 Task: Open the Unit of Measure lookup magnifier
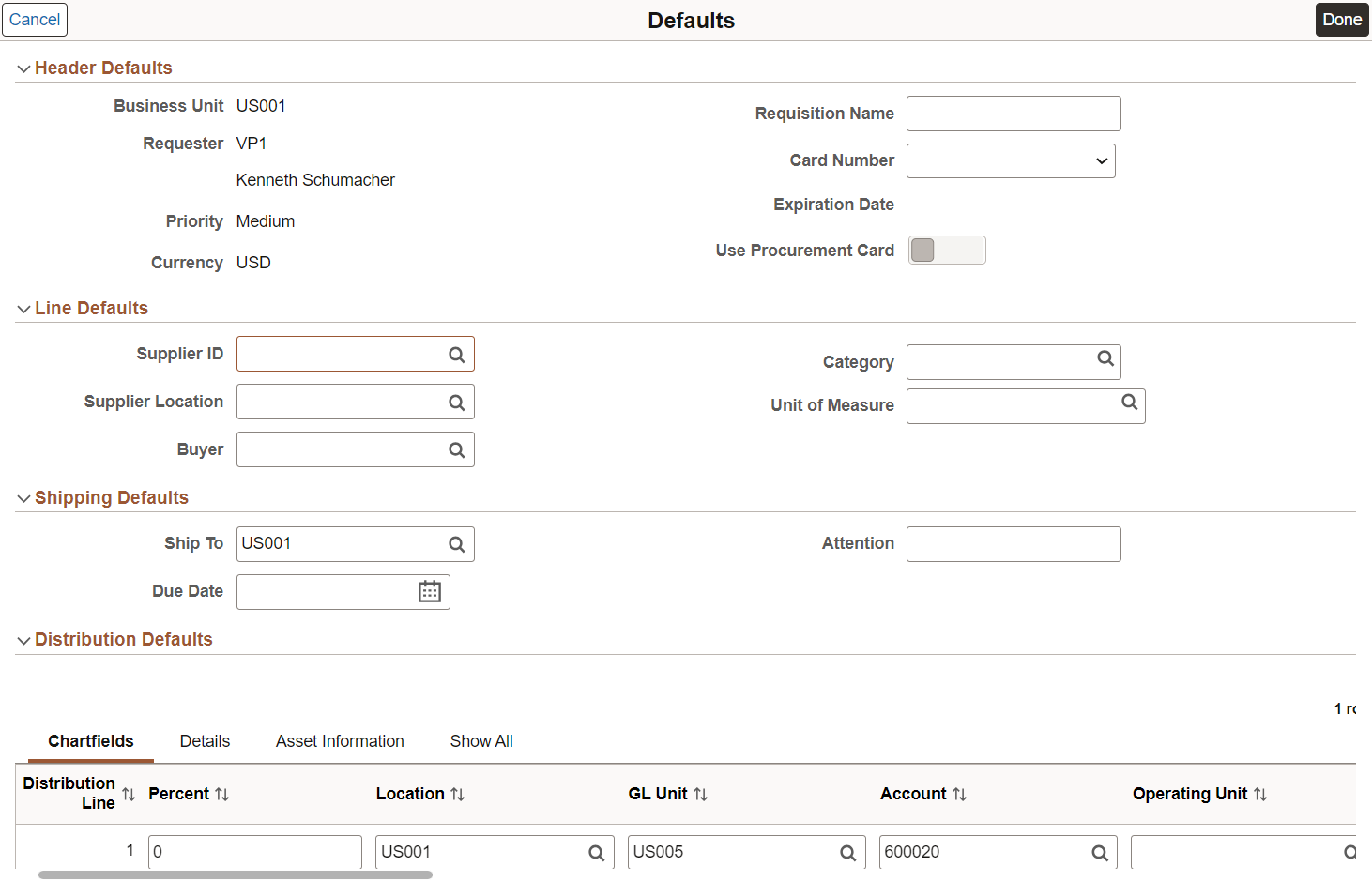click(1129, 403)
